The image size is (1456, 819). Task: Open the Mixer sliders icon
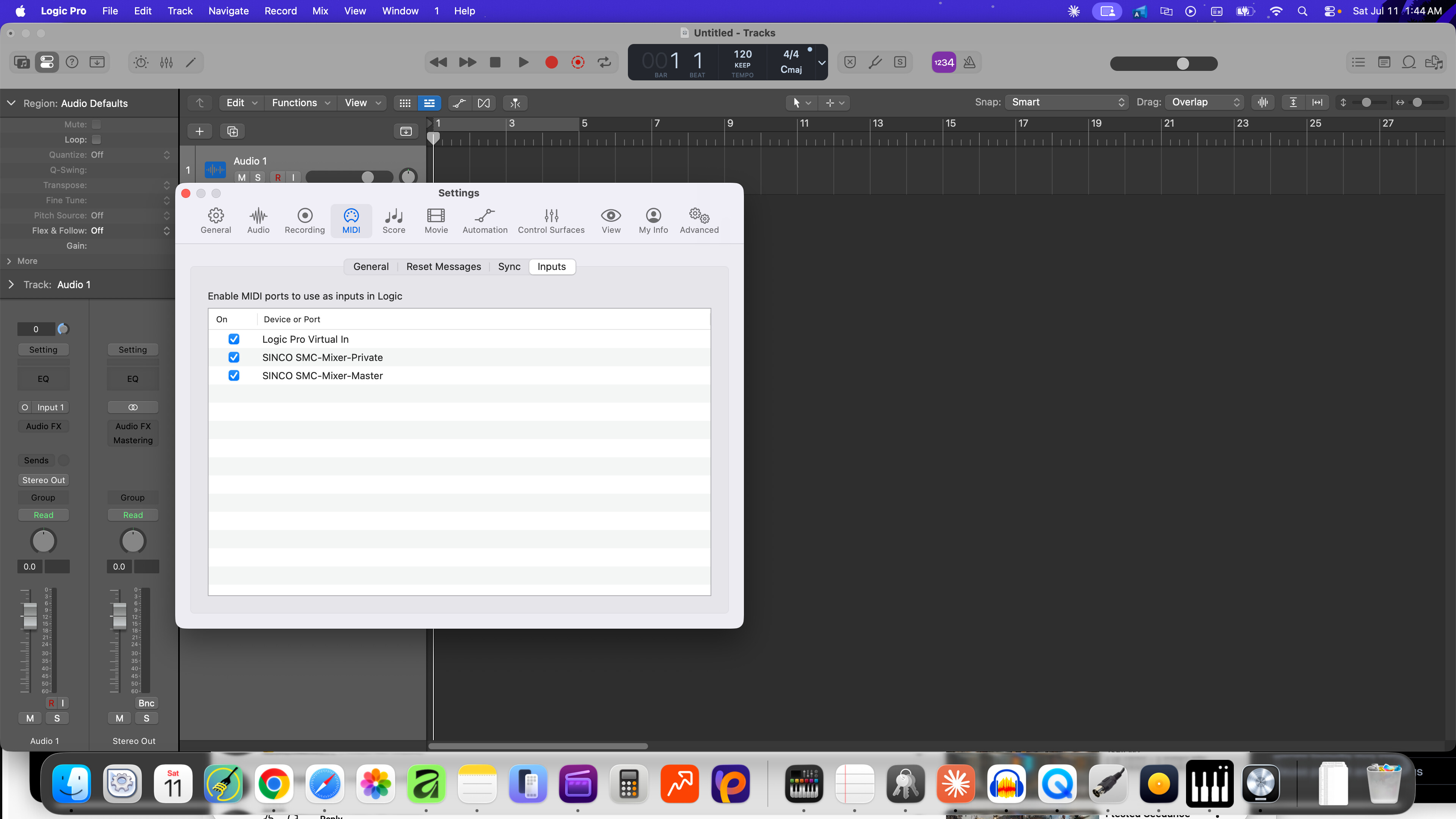(166, 62)
